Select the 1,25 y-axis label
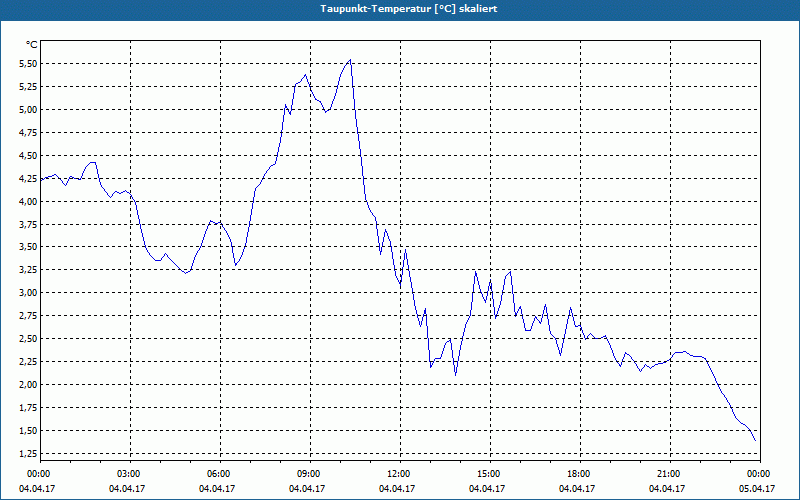This screenshot has width=800, height=500. tap(28, 454)
